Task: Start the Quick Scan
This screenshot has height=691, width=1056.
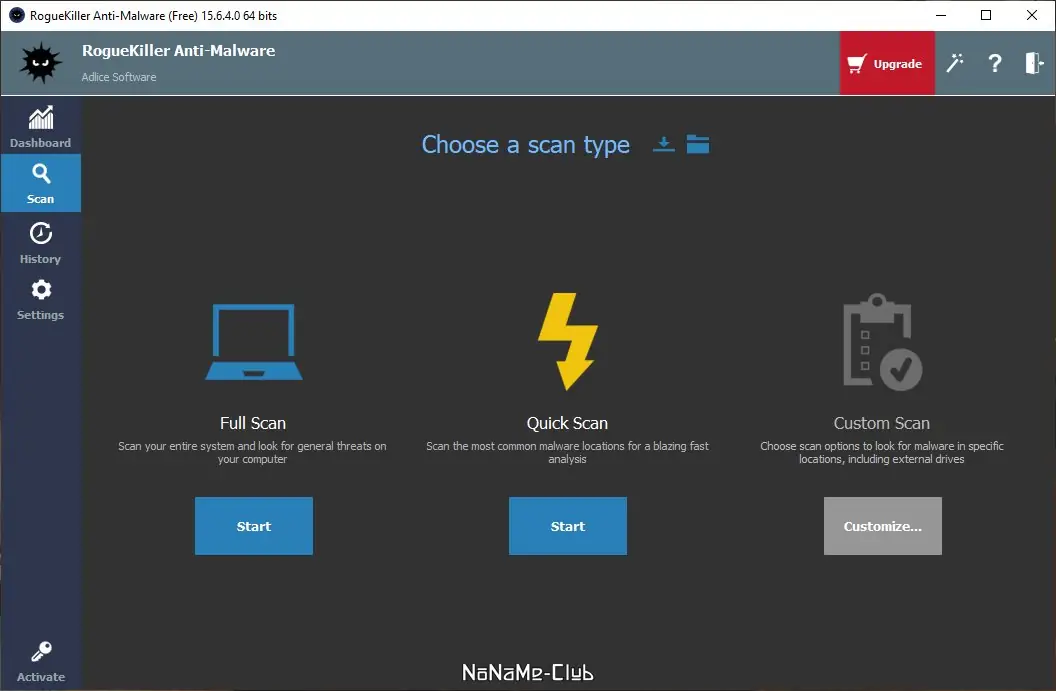Action: [x=568, y=526]
